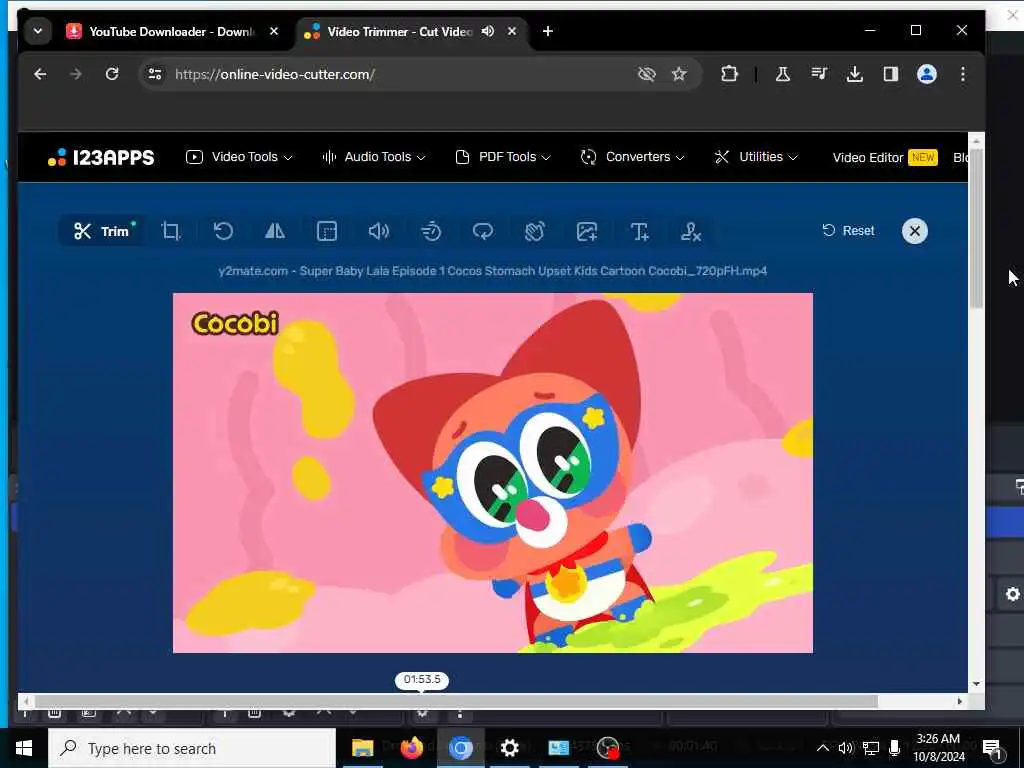Viewport: 1024px width, 768px height.
Task: Click the Cocobi video preview
Action: click(492, 473)
